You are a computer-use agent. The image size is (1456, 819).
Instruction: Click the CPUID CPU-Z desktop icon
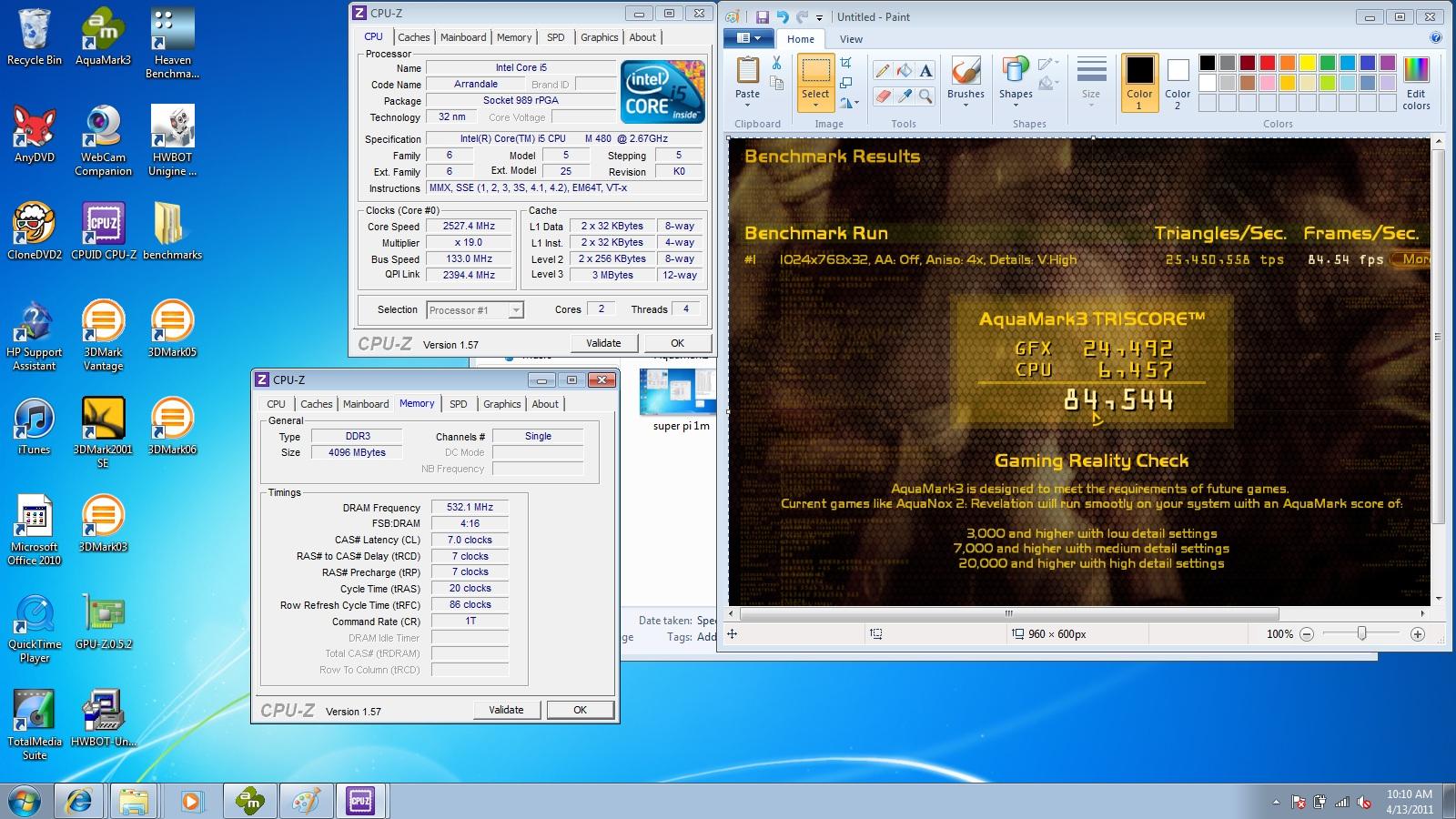point(103,231)
